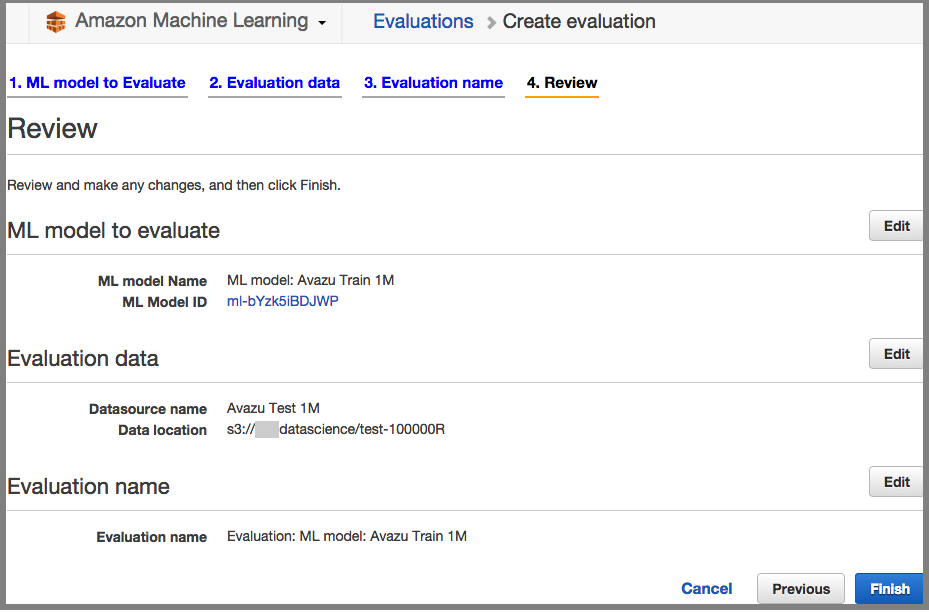This screenshot has height=612, width=929.
Task: Edit the Evaluation data section
Action: pyautogui.click(x=896, y=354)
